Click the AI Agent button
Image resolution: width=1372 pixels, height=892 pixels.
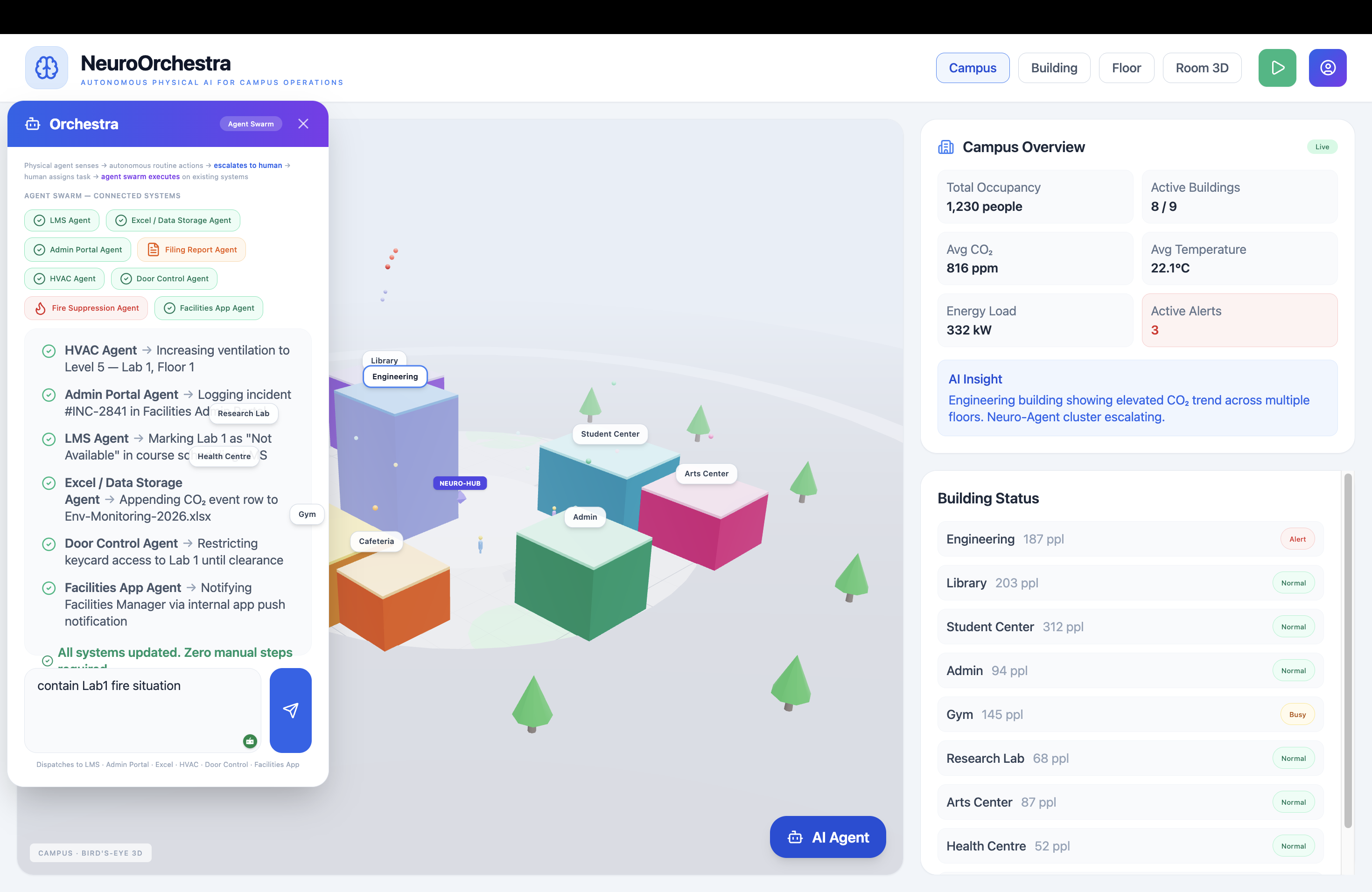tap(827, 836)
